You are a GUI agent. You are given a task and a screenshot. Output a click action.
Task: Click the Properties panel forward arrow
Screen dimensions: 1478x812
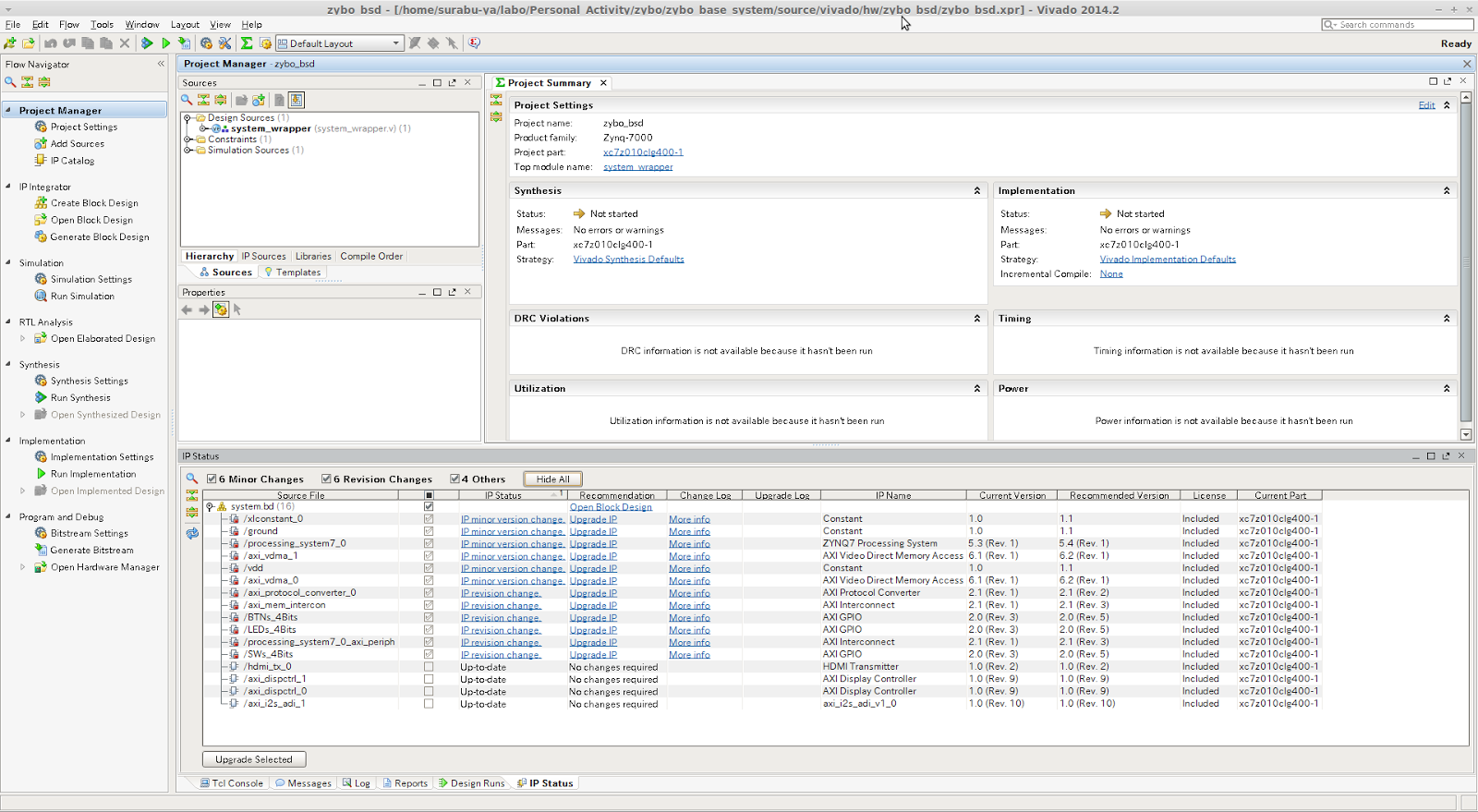[x=204, y=309]
